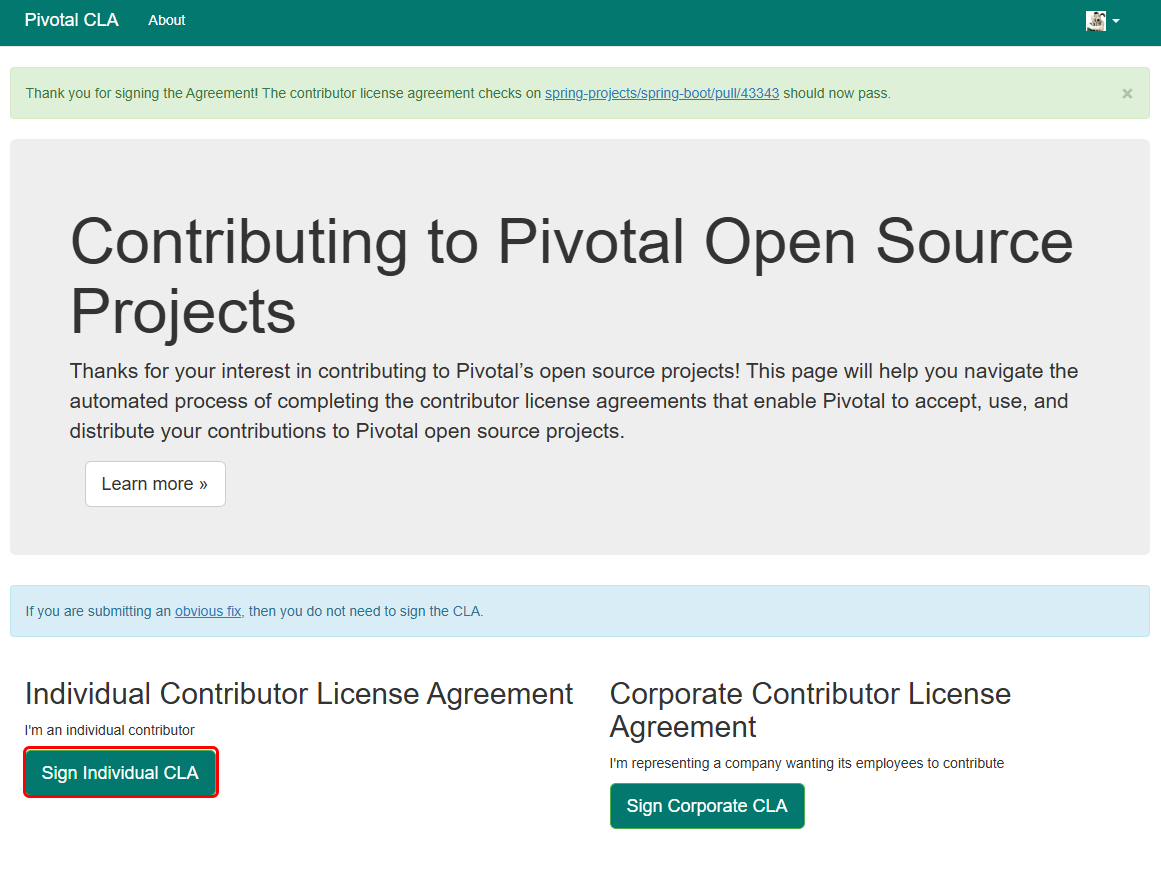The width and height of the screenshot is (1161, 871).
Task: Open the Pivotal CLA home link
Action: (71, 20)
